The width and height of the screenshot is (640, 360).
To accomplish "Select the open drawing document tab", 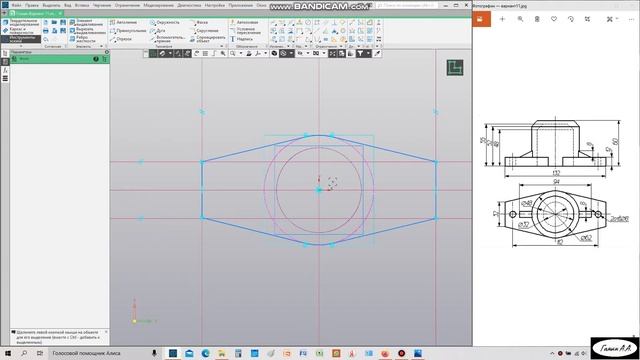I will 36,13.
